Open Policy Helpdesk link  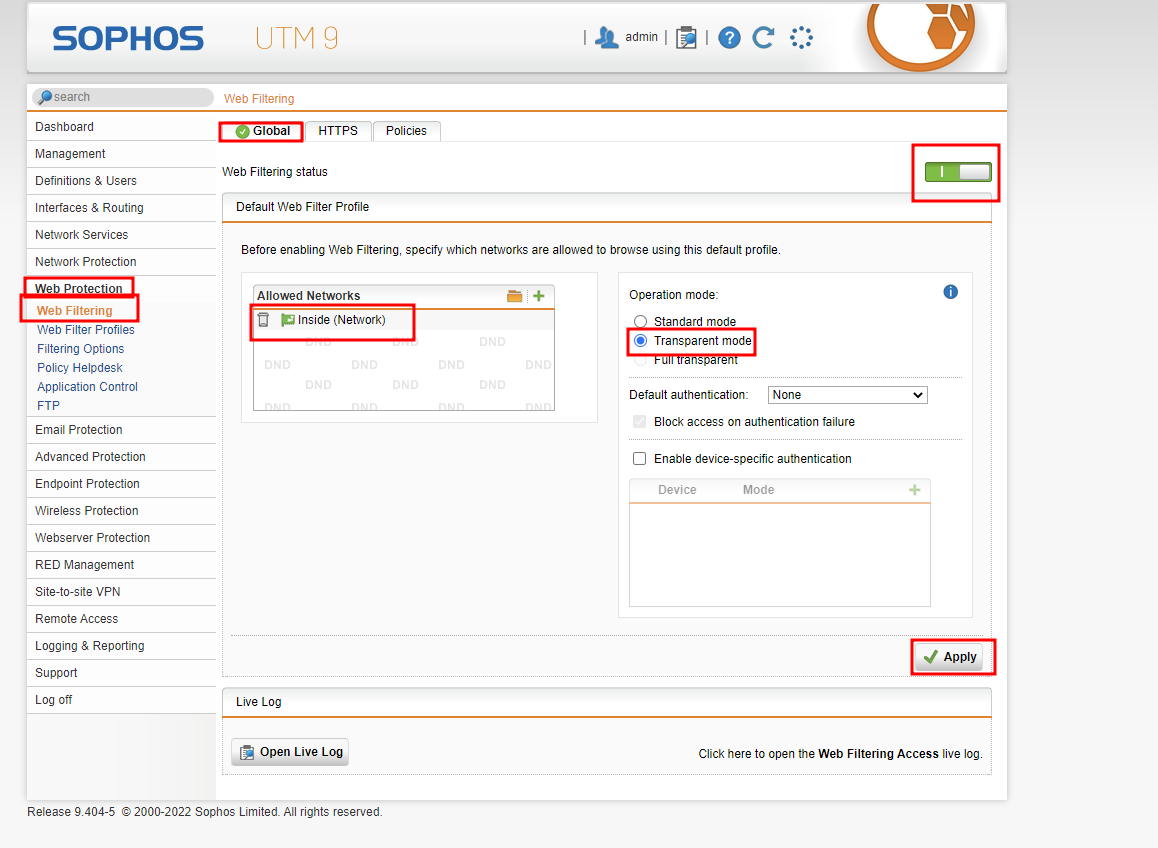coord(80,368)
